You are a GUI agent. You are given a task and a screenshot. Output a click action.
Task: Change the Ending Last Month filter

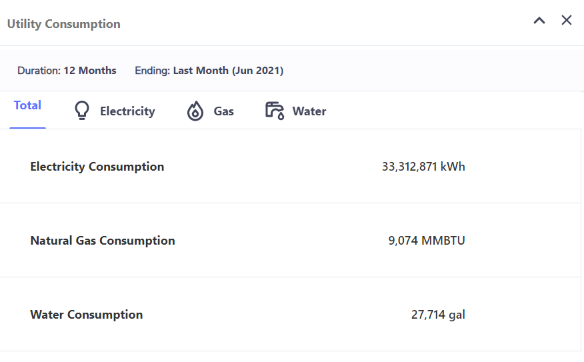[x=209, y=70]
